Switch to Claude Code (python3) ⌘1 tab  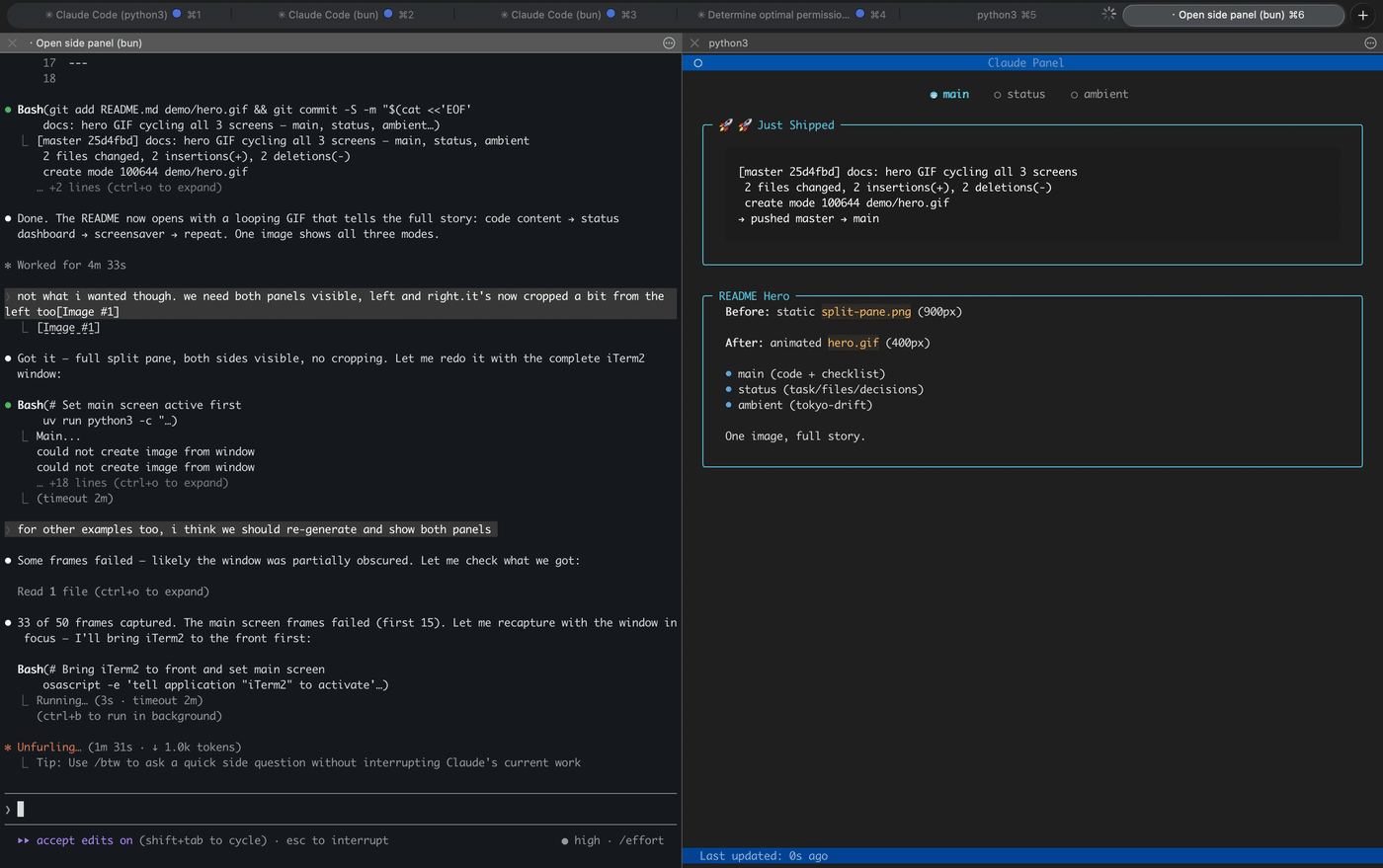122,15
